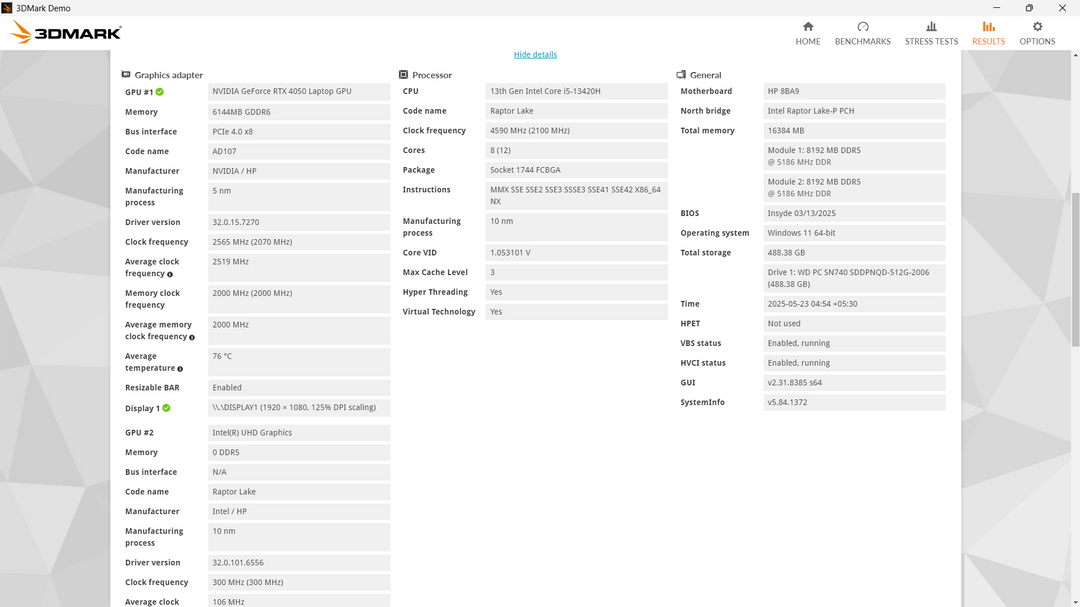Click the Insyde 03/13/2025 BIOS value

854,213
